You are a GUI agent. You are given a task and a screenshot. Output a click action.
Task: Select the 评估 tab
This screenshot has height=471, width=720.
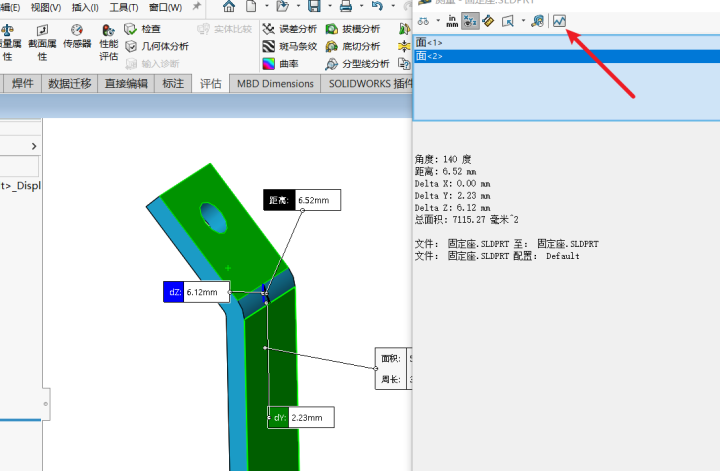(211, 84)
